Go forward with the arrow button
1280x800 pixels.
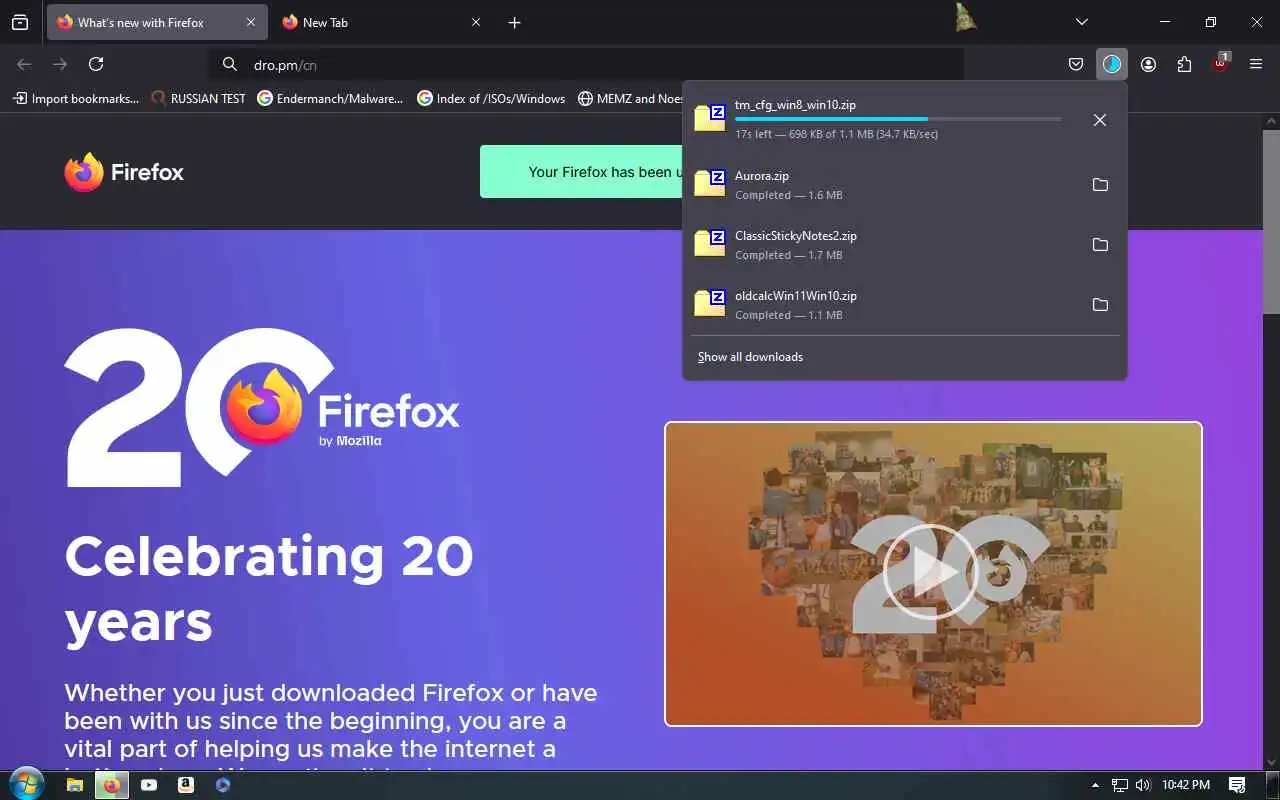[x=60, y=64]
